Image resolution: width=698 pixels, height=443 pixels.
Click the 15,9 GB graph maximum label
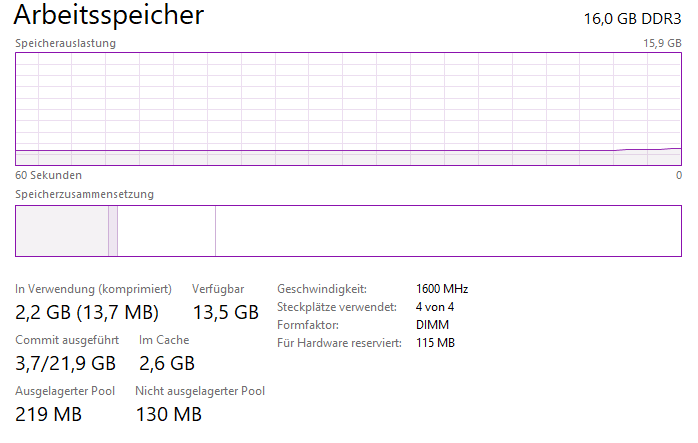coord(662,43)
